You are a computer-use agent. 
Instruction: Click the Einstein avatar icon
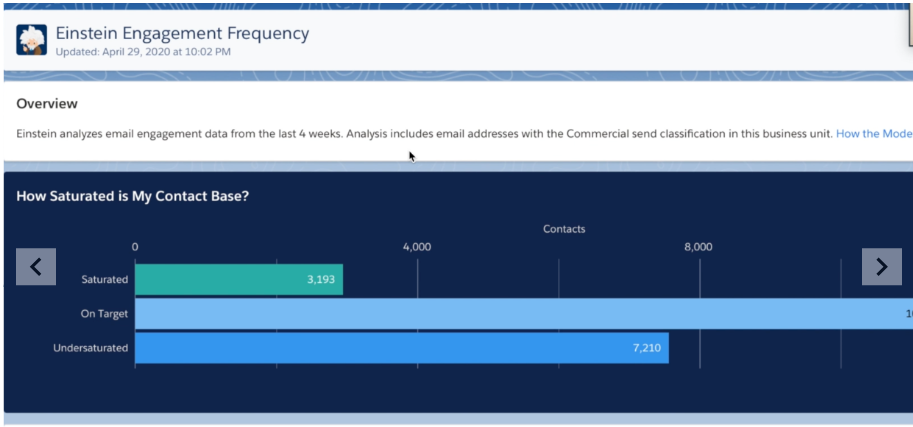tap(31, 40)
